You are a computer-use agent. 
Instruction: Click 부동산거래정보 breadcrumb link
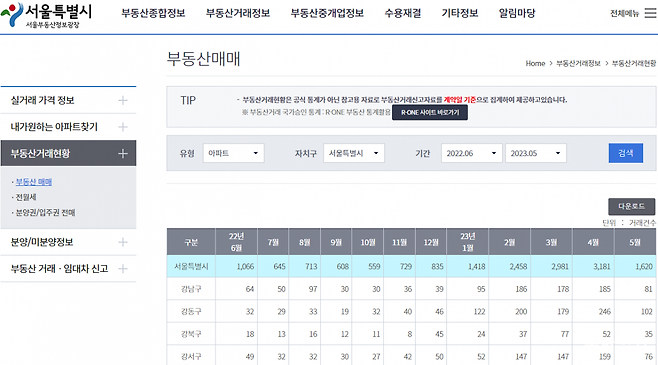[578, 63]
